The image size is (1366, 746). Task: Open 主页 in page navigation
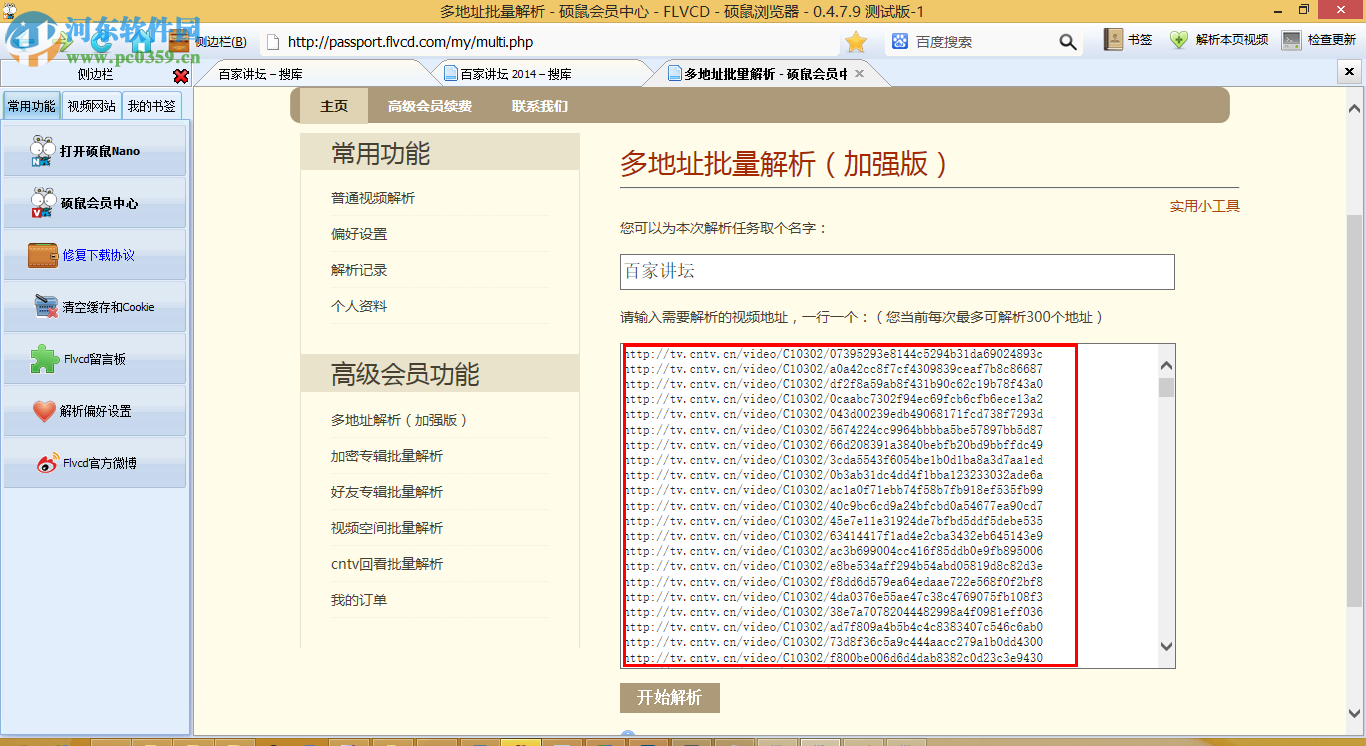[x=334, y=106]
